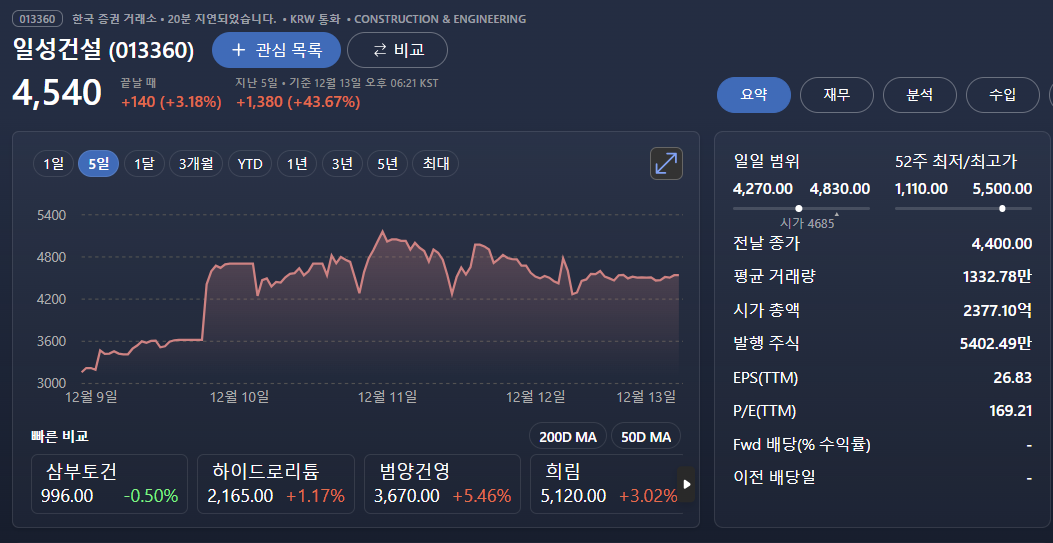Select the 5일 chart range
The height and width of the screenshot is (543, 1053).
point(99,164)
